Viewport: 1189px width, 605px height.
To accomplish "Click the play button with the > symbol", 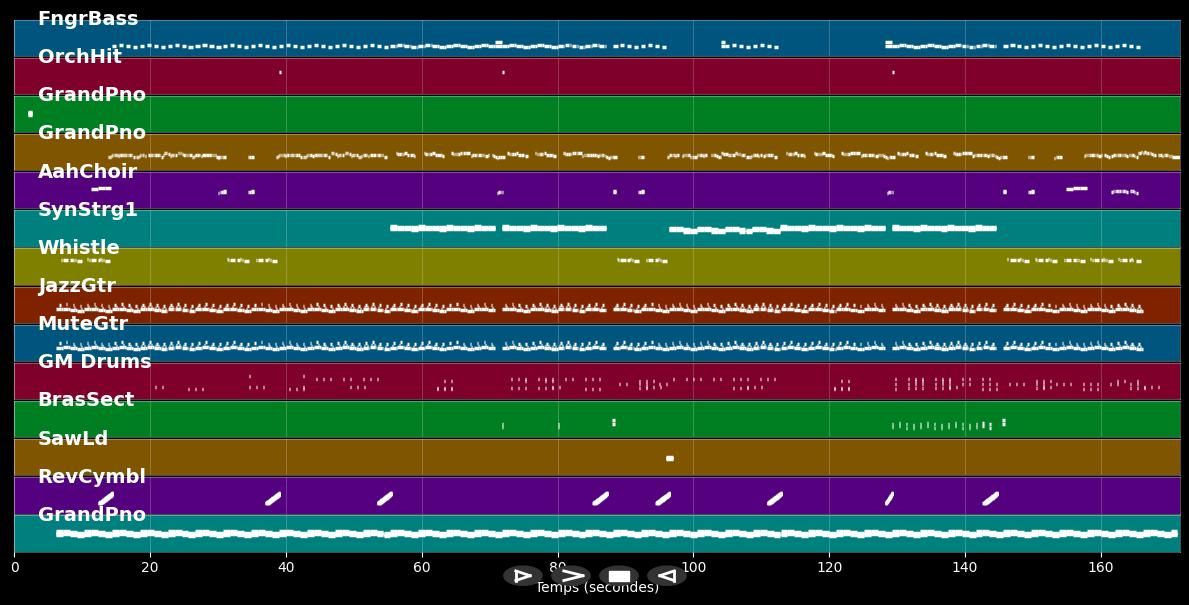I will [571, 576].
